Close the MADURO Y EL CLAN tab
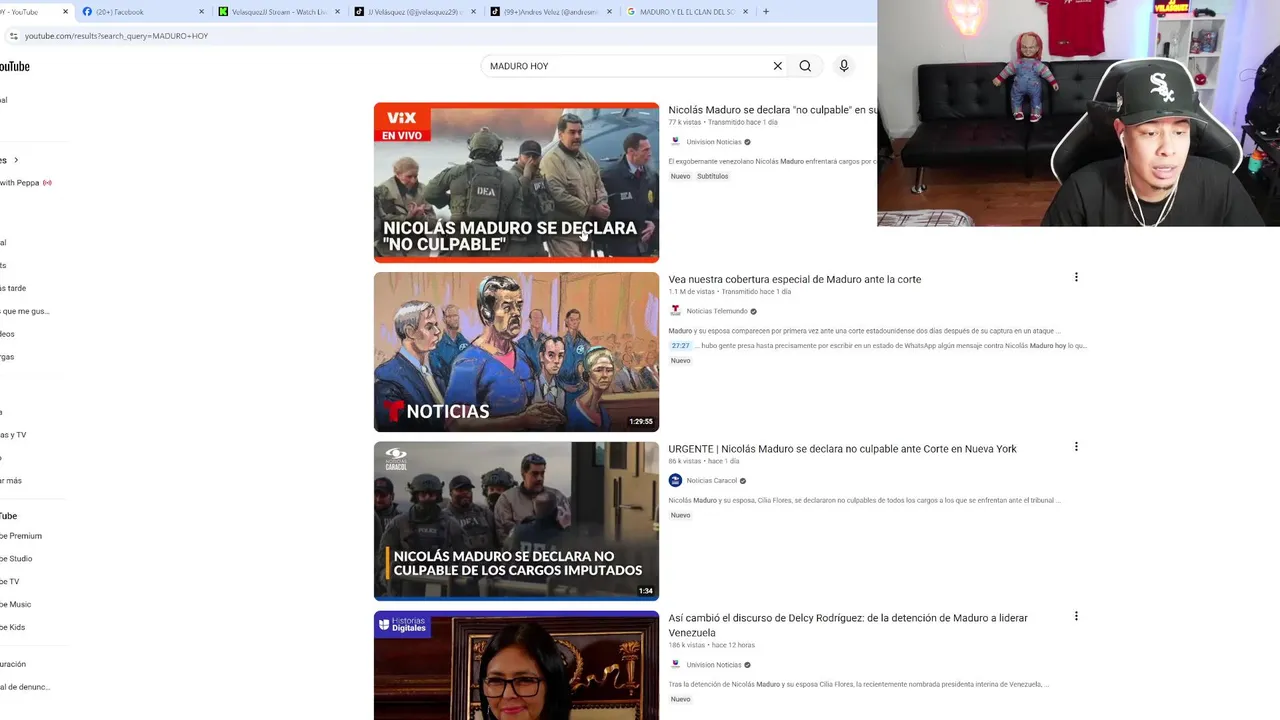 coord(745,12)
